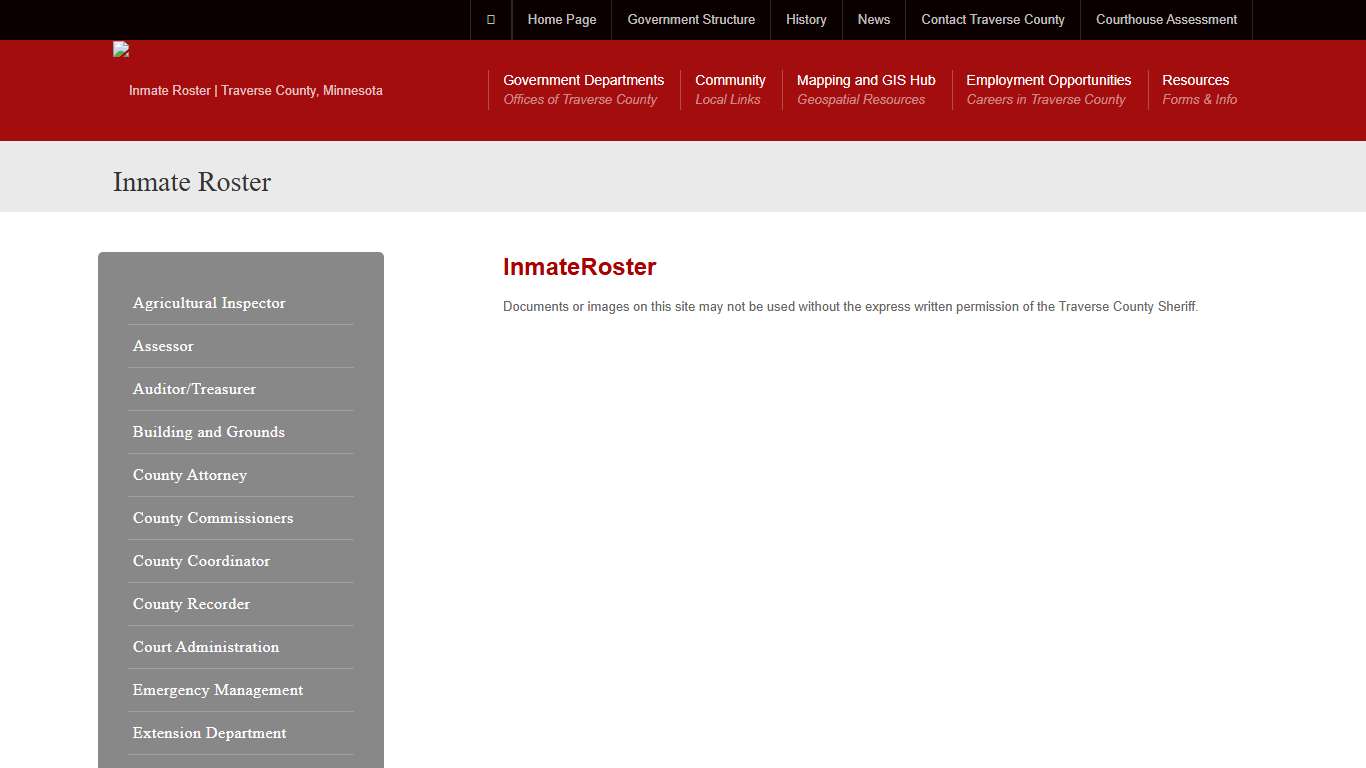This screenshot has height=768, width=1366.
Task: Select Court Administration in sidebar
Action: point(206,647)
